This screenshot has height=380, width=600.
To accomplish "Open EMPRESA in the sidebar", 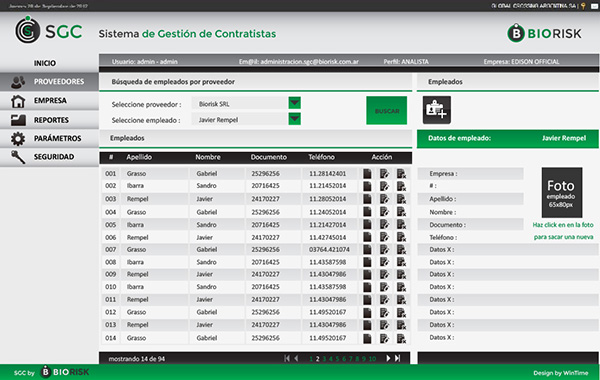I will point(49,101).
